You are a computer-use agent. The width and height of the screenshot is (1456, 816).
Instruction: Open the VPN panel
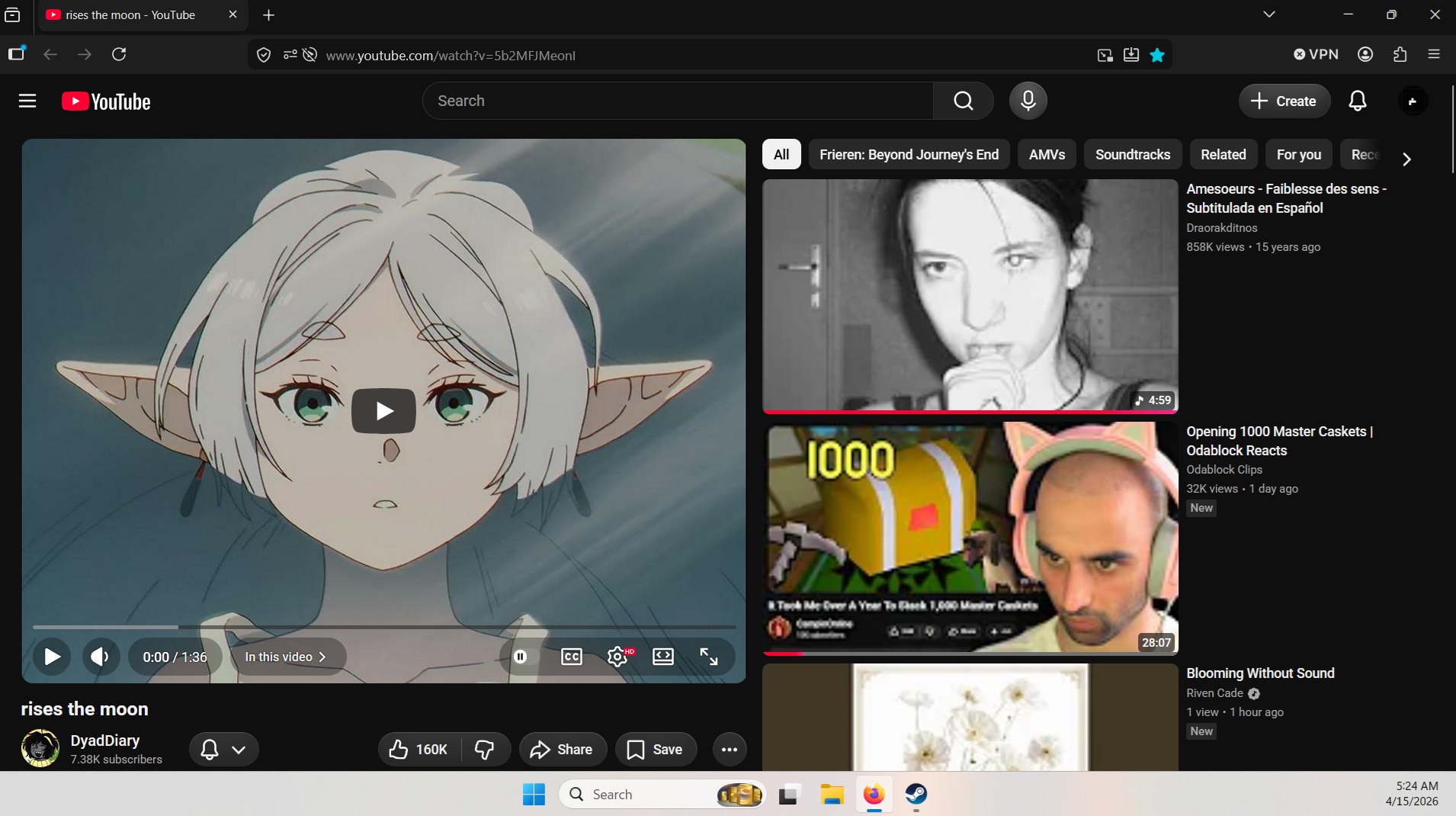pos(1316,54)
